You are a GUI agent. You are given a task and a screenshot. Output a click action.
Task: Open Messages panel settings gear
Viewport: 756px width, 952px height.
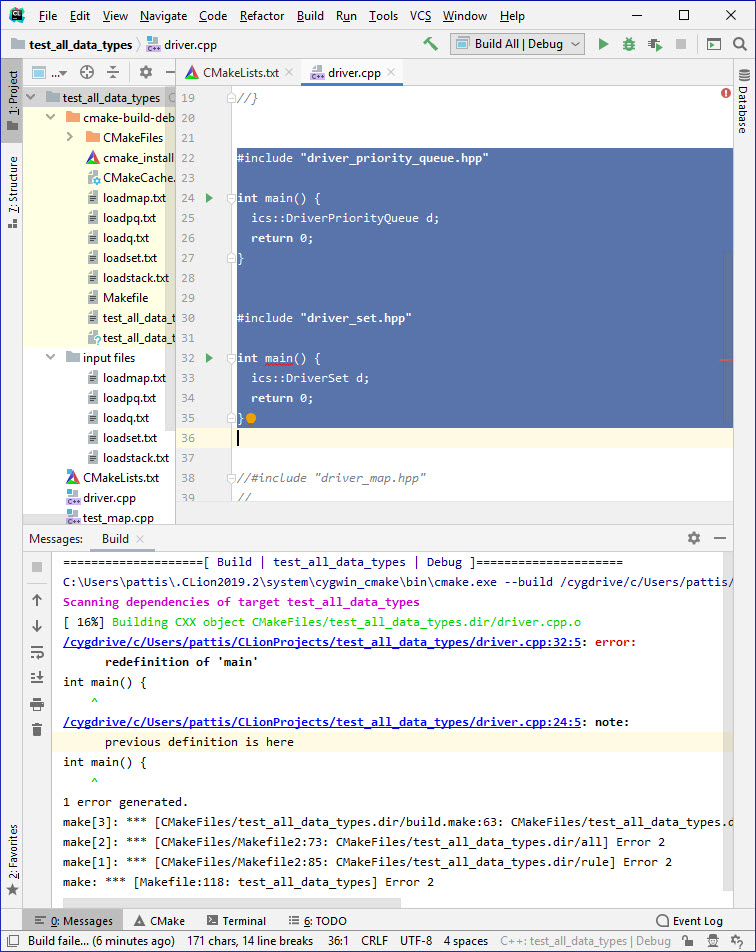coord(694,538)
